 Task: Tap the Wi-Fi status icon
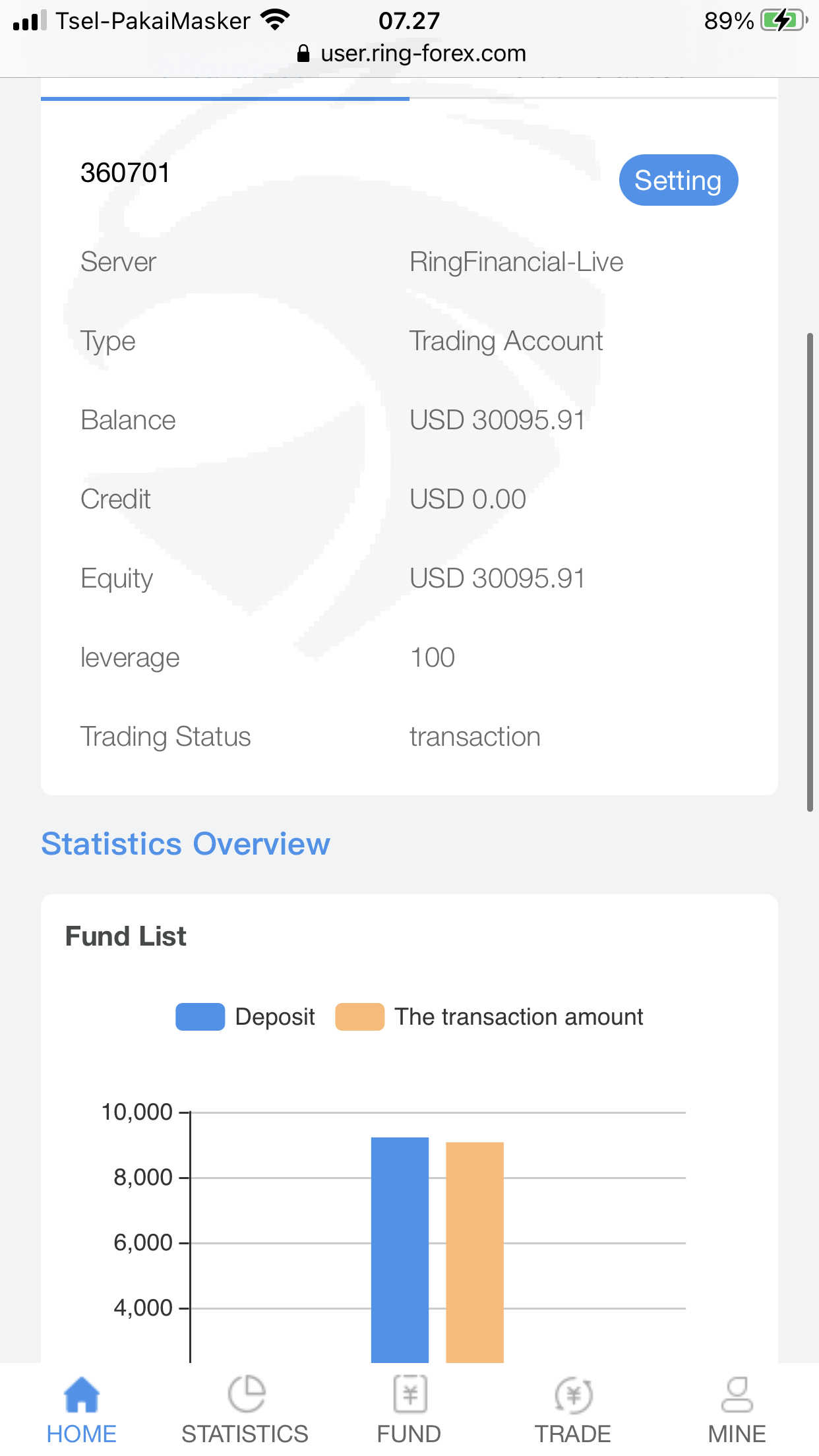tap(275, 20)
